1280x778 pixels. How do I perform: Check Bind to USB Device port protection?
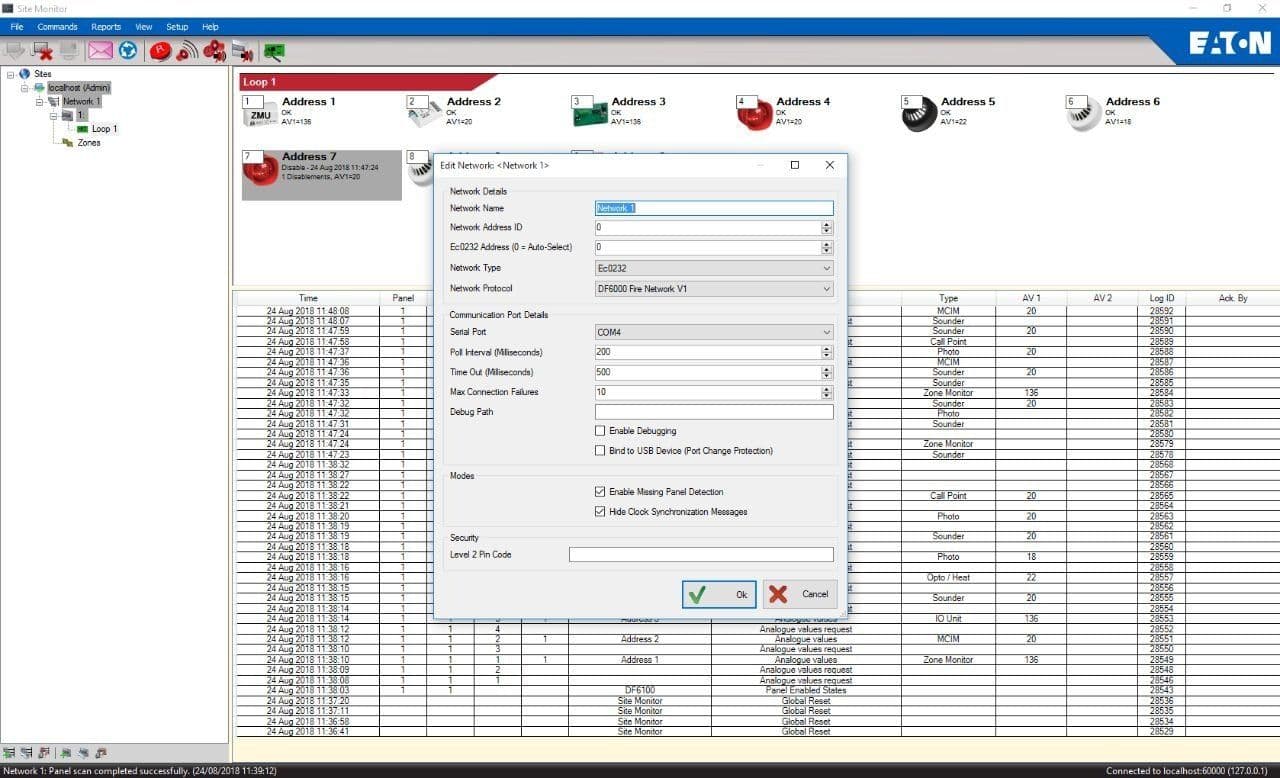pos(600,451)
